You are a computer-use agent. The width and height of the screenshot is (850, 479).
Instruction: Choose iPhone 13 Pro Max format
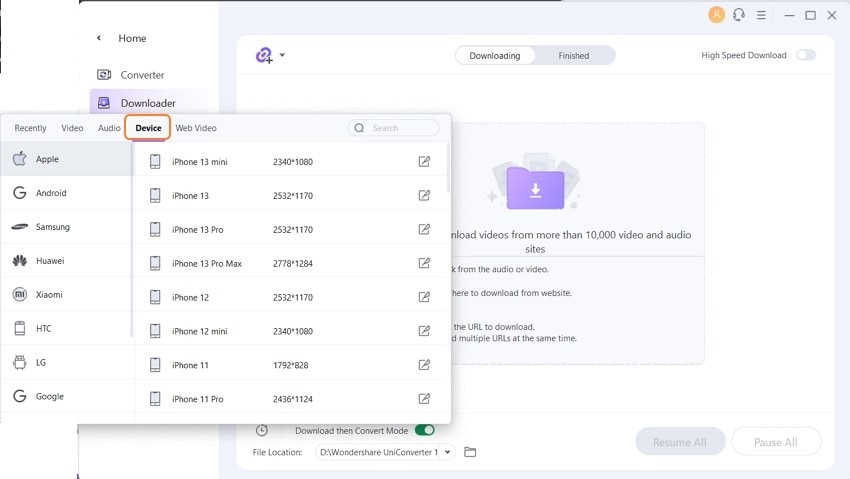[x=291, y=263]
